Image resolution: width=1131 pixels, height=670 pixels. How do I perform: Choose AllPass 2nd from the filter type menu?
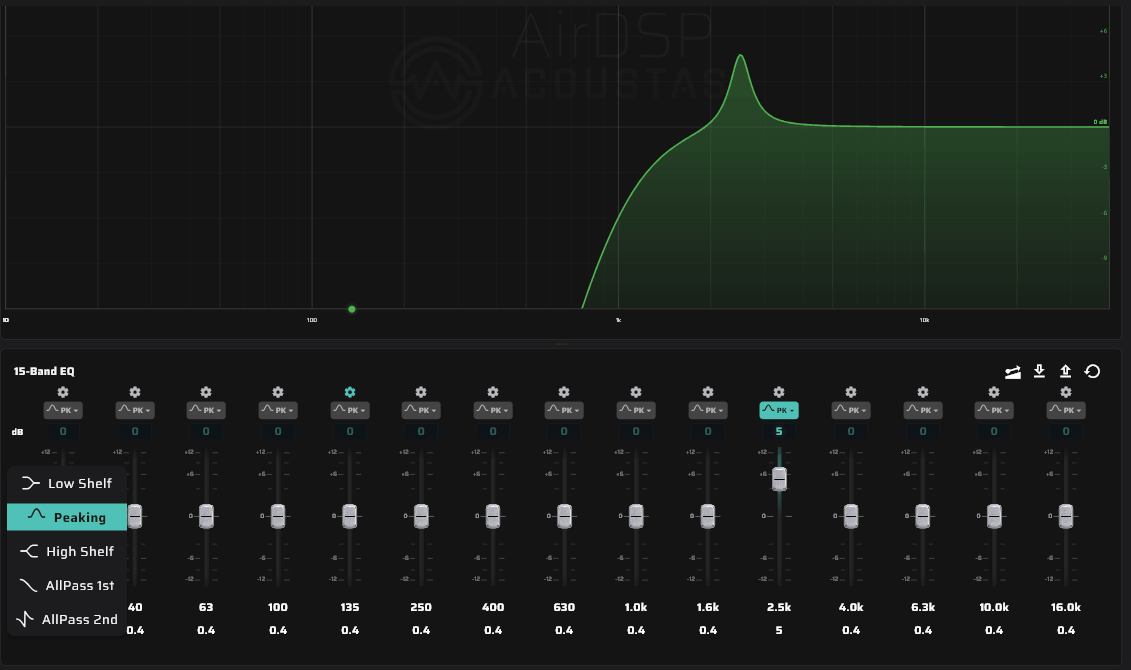67,619
